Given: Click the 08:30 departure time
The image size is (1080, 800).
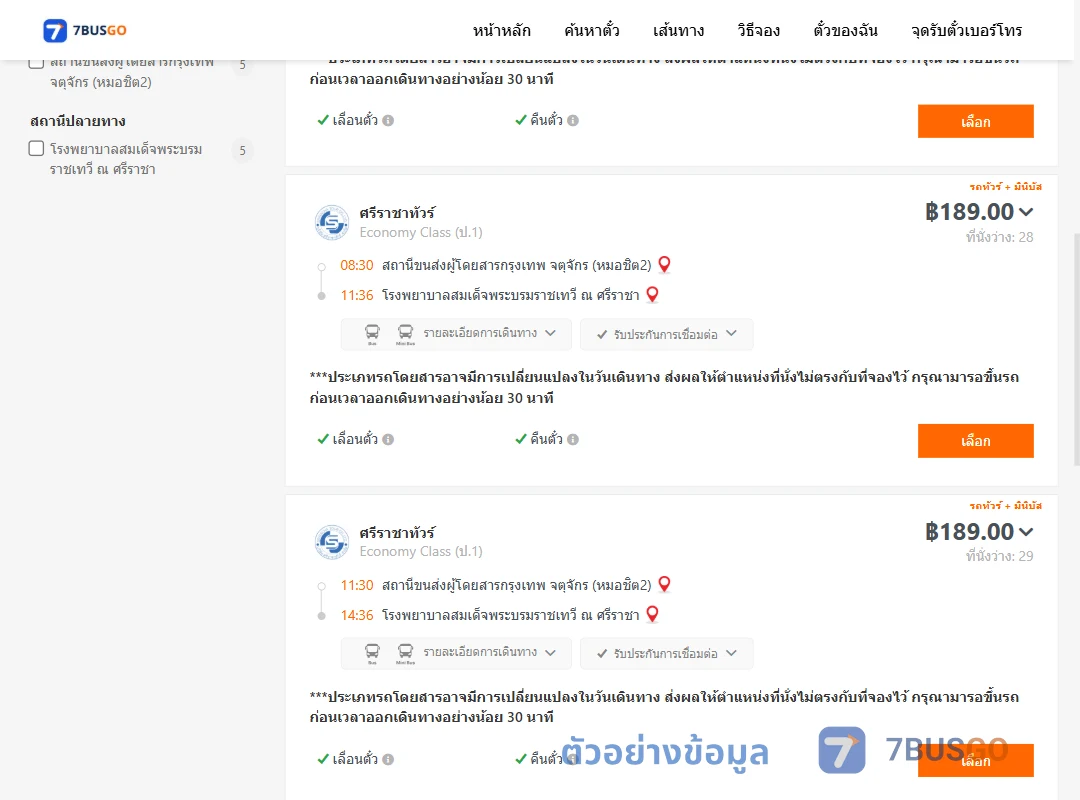Looking at the screenshot, I should 357,265.
